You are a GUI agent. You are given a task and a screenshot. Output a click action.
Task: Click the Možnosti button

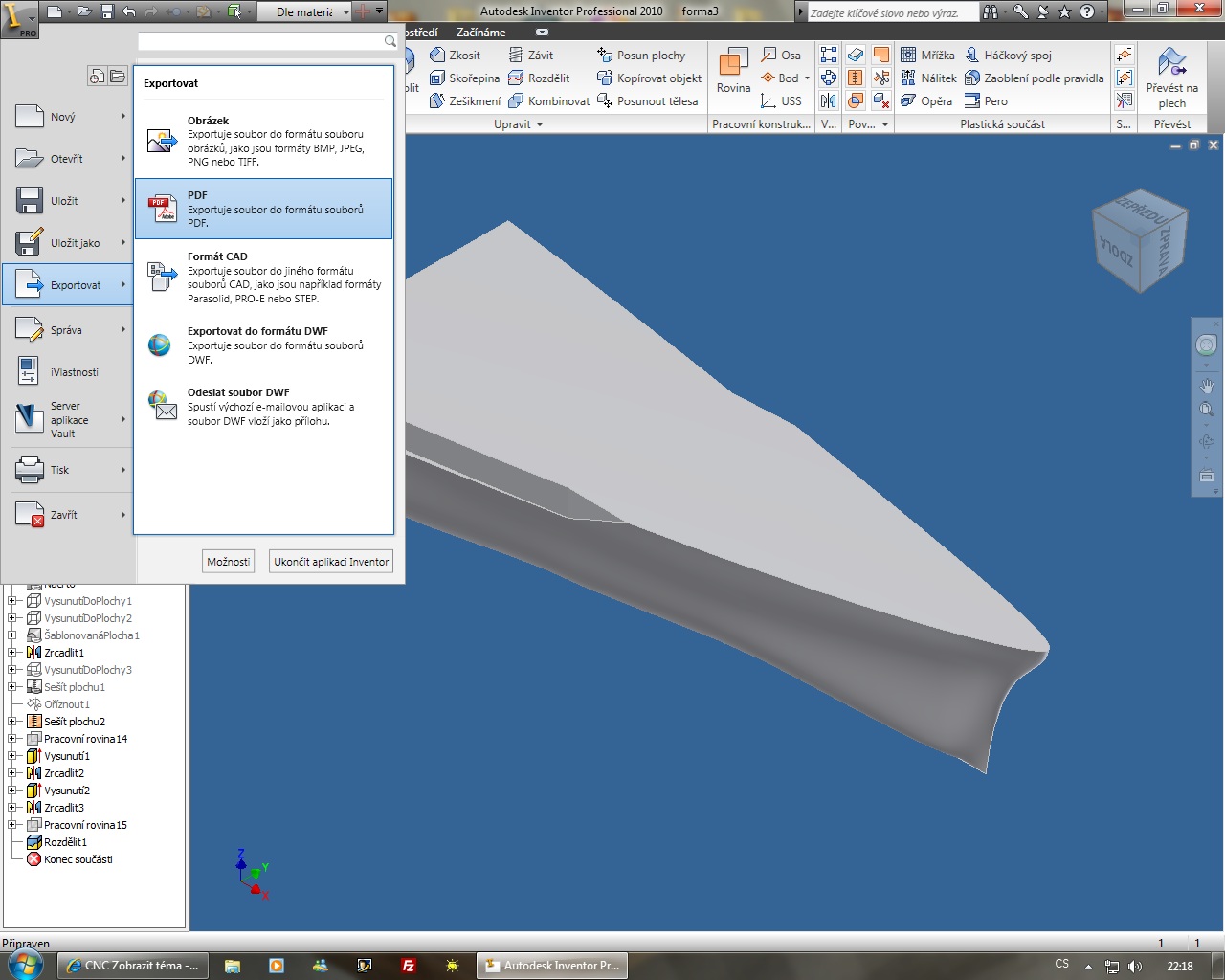[x=229, y=562]
